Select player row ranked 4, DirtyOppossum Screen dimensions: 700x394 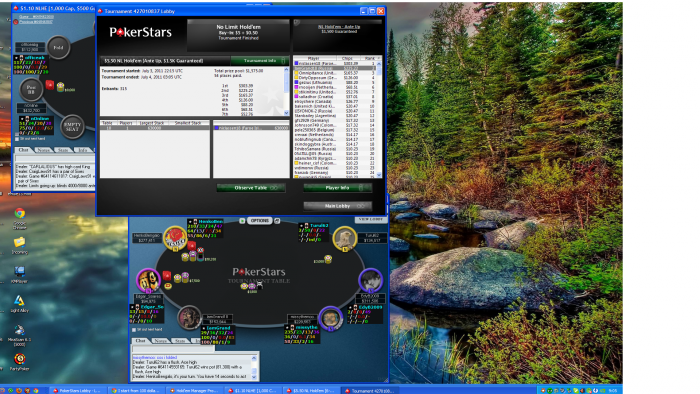pyautogui.click(x=335, y=78)
